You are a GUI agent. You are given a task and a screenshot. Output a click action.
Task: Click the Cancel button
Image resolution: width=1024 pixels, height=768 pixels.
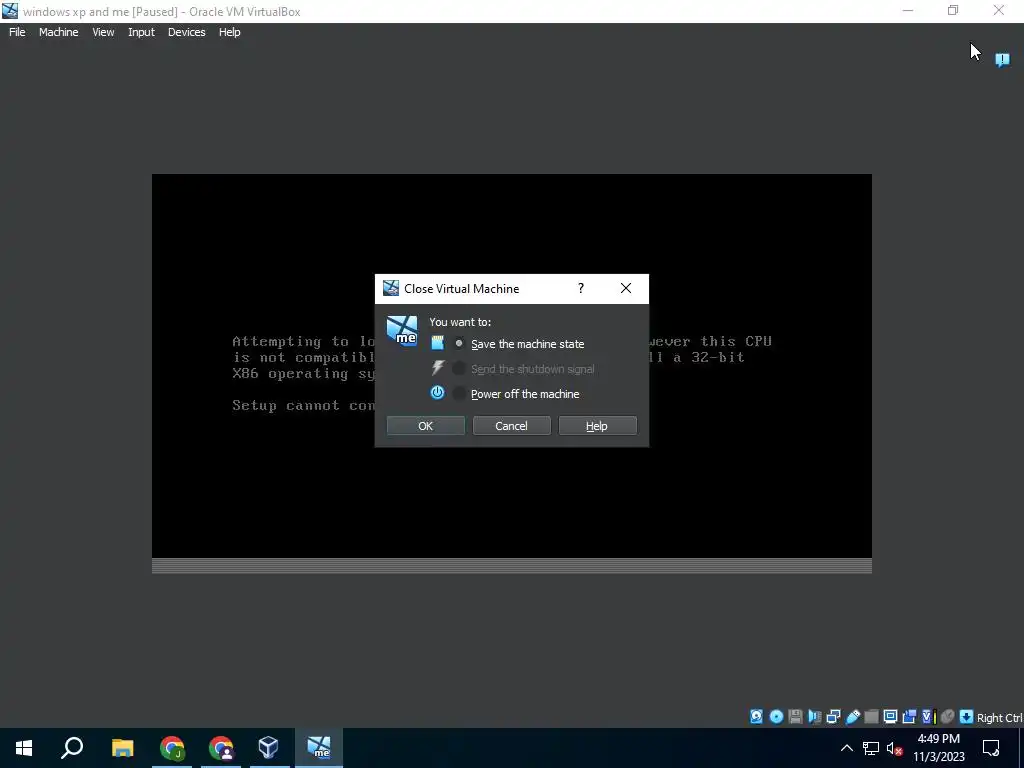511,426
